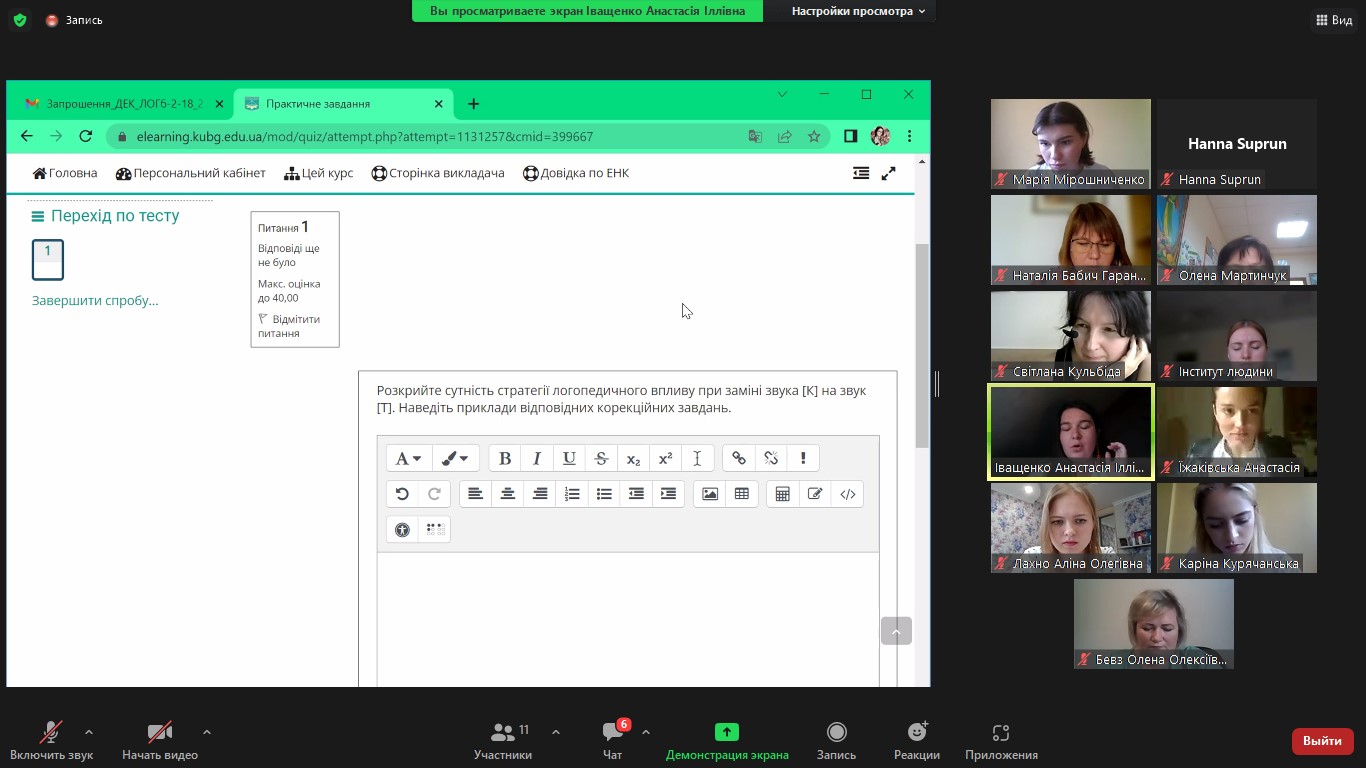The height and width of the screenshot is (768, 1366).
Task: Insert an image into the answer
Action: pyautogui.click(x=710, y=494)
